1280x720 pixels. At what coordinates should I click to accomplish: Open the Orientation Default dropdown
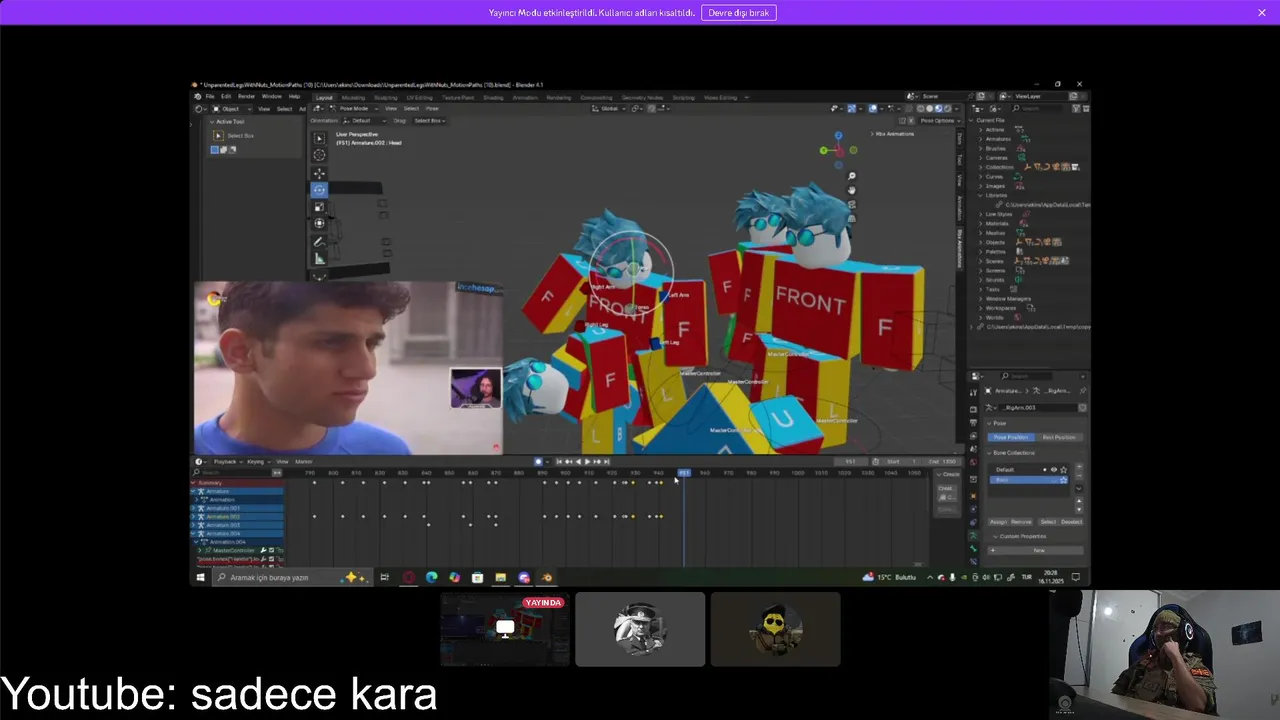pos(361,120)
